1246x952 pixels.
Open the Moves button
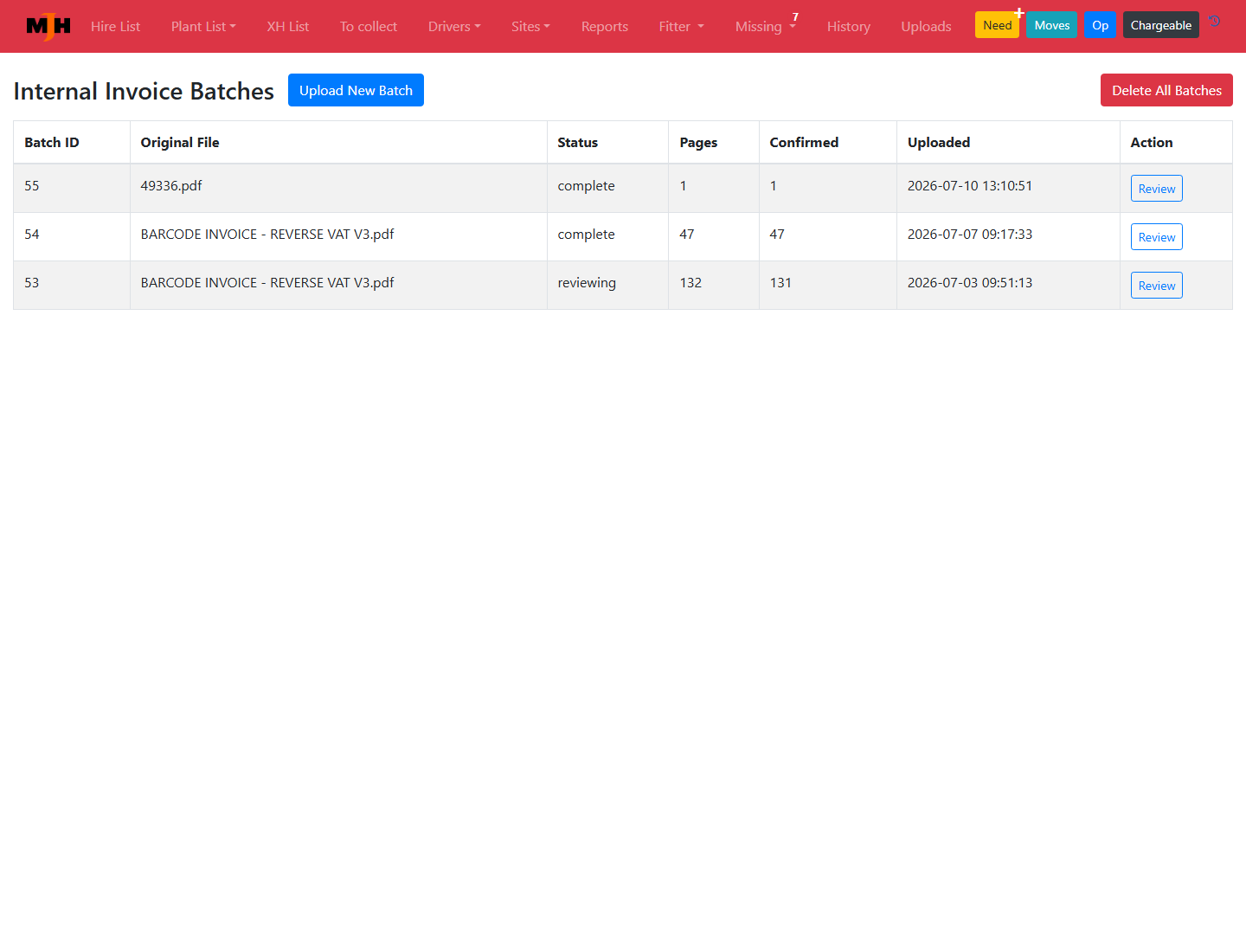click(x=1052, y=25)
